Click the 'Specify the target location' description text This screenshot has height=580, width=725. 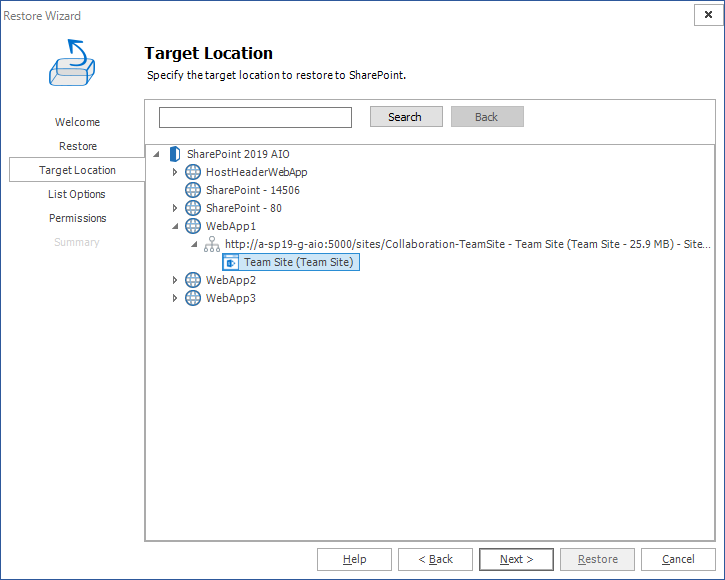tap(276, 75)
